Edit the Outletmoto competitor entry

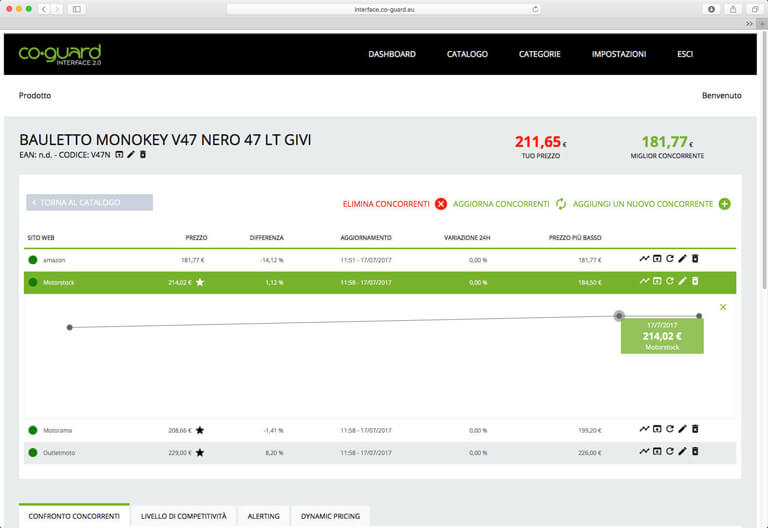682,452
